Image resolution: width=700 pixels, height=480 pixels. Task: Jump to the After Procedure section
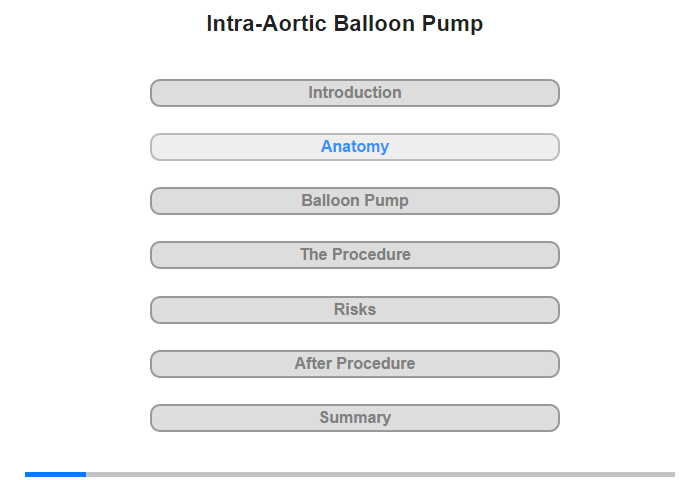pos(355,364)
